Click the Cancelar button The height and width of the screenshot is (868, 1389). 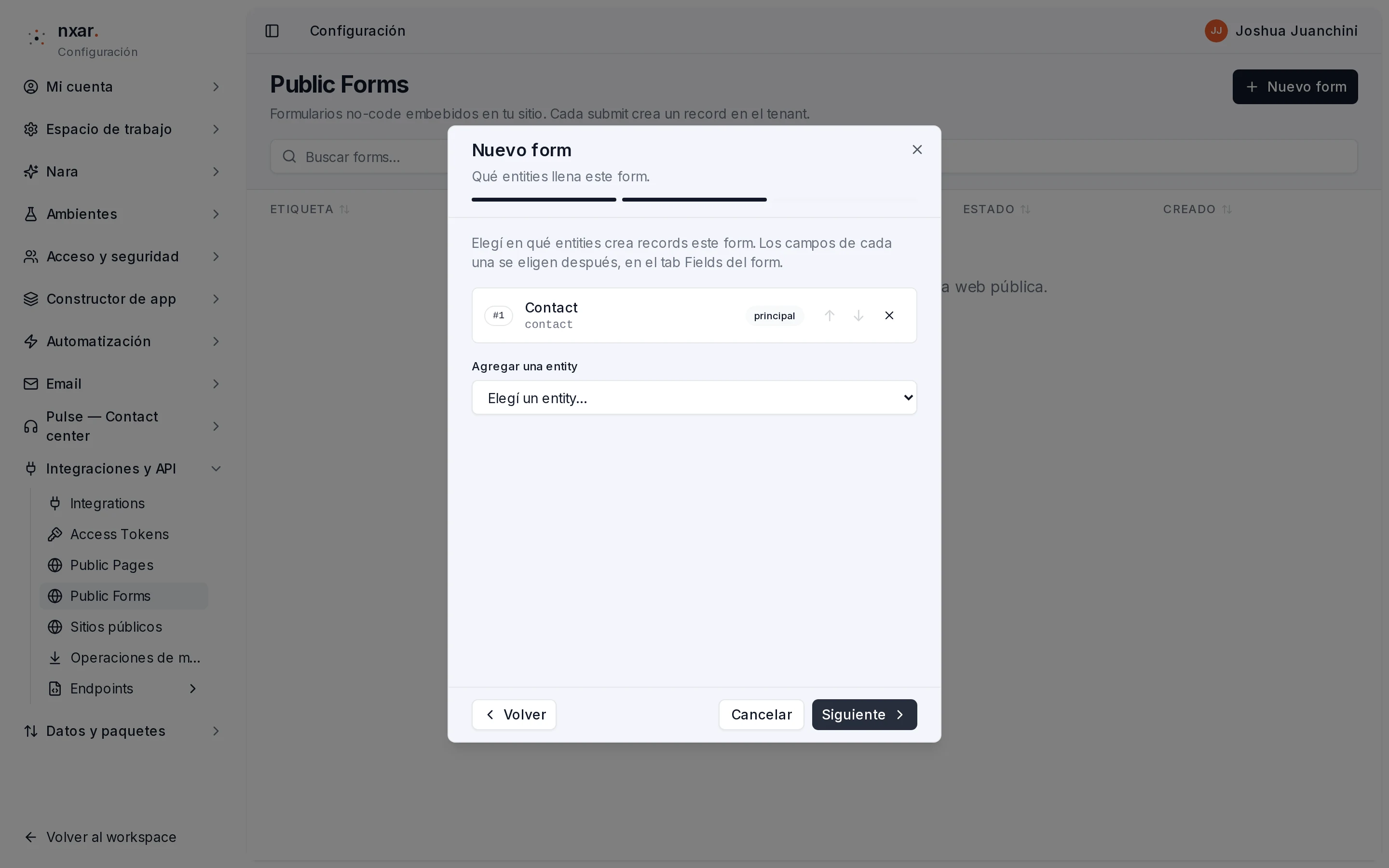(x=761, y=714)
